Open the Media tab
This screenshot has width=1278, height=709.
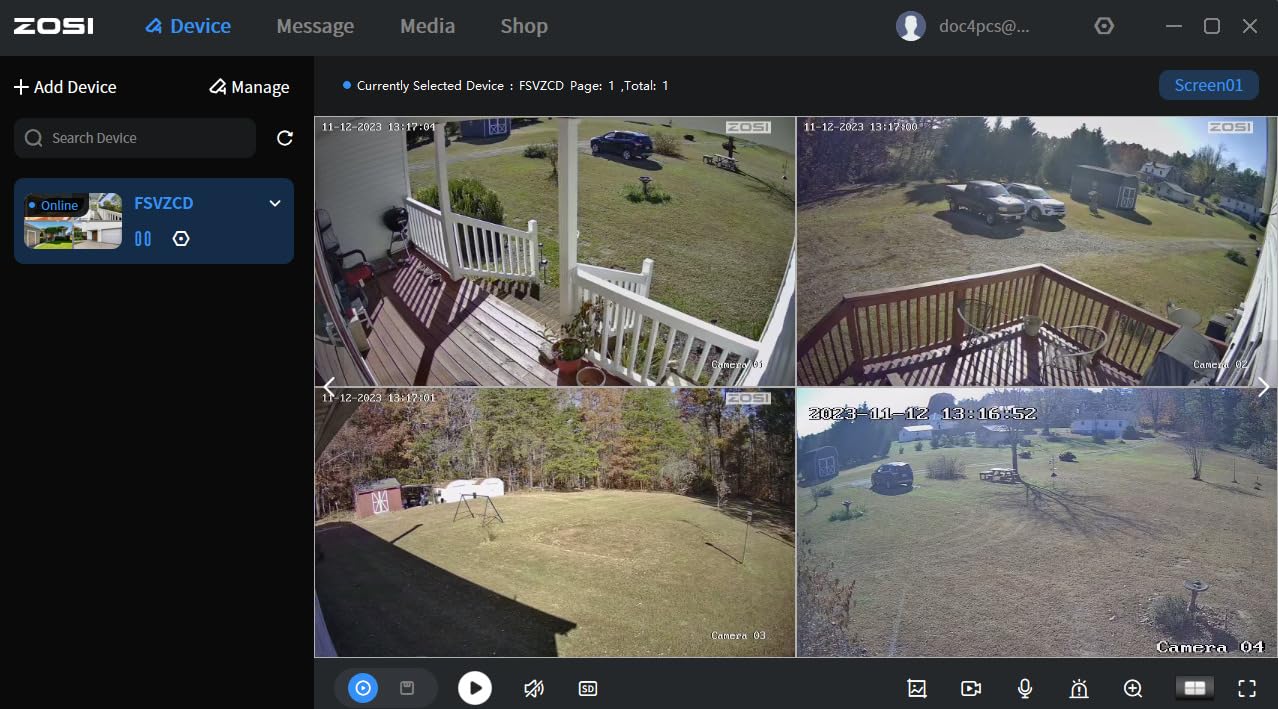point(428,27)
